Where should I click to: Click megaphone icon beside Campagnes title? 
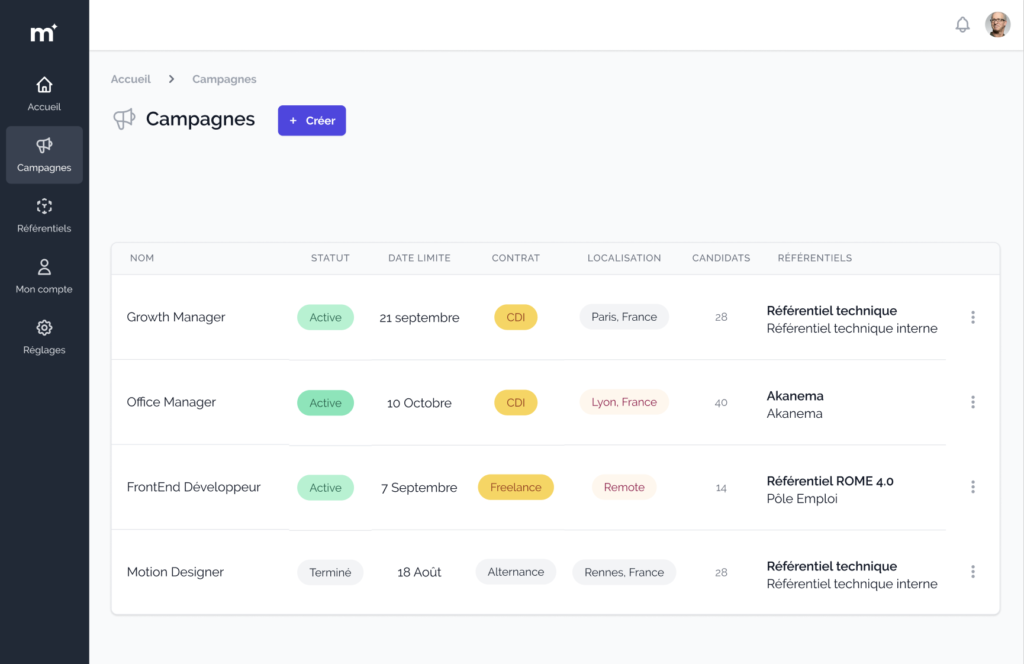coord(124,120)
